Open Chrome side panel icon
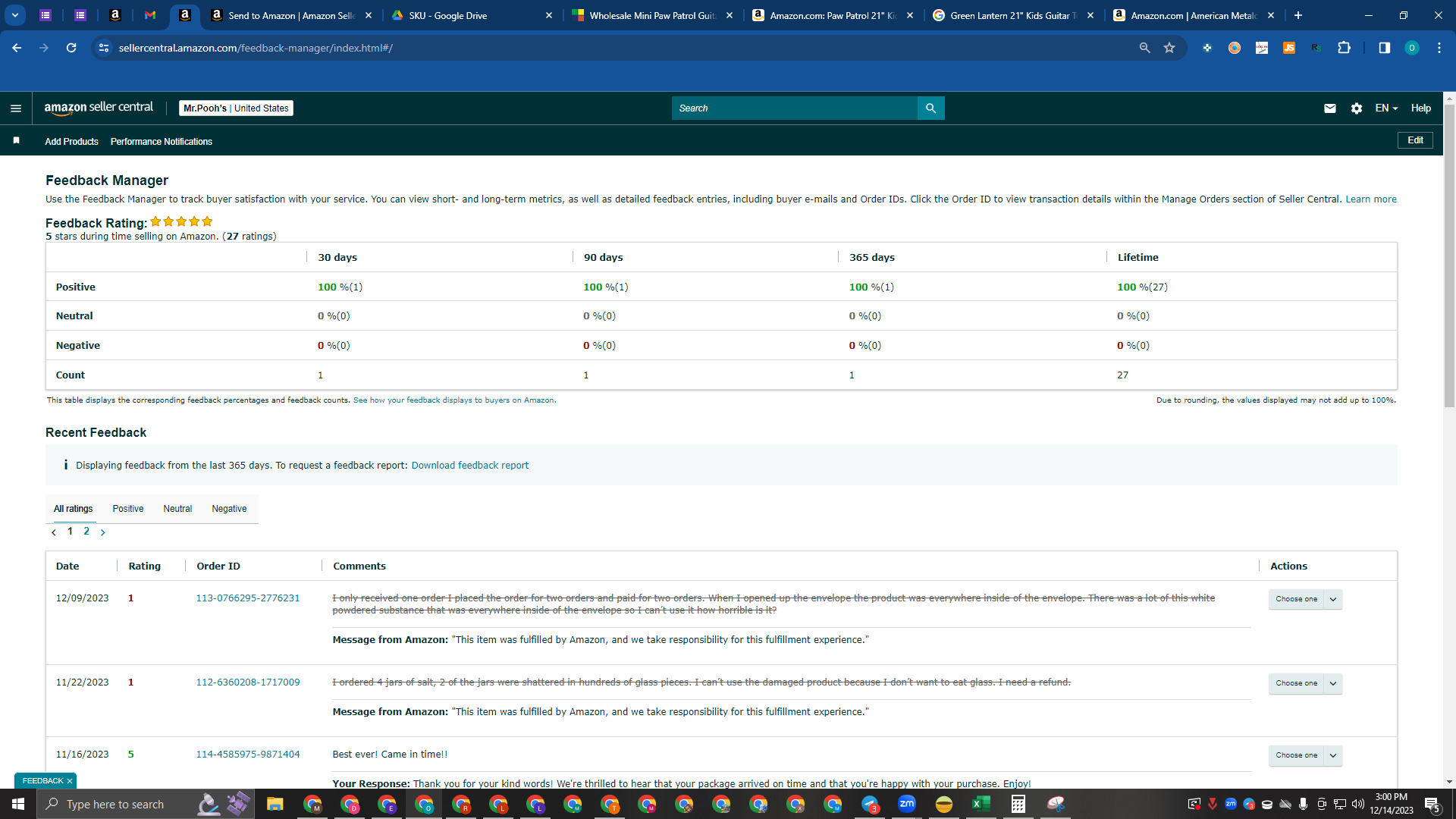Viewport: 1456px width, 819px height. 1384,48
